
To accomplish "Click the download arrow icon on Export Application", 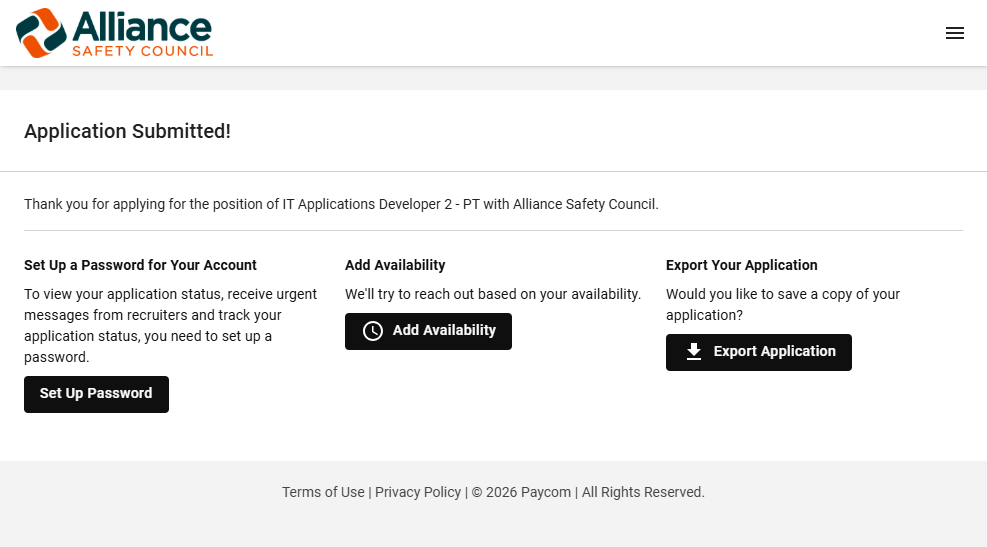I will coord(694,352).
